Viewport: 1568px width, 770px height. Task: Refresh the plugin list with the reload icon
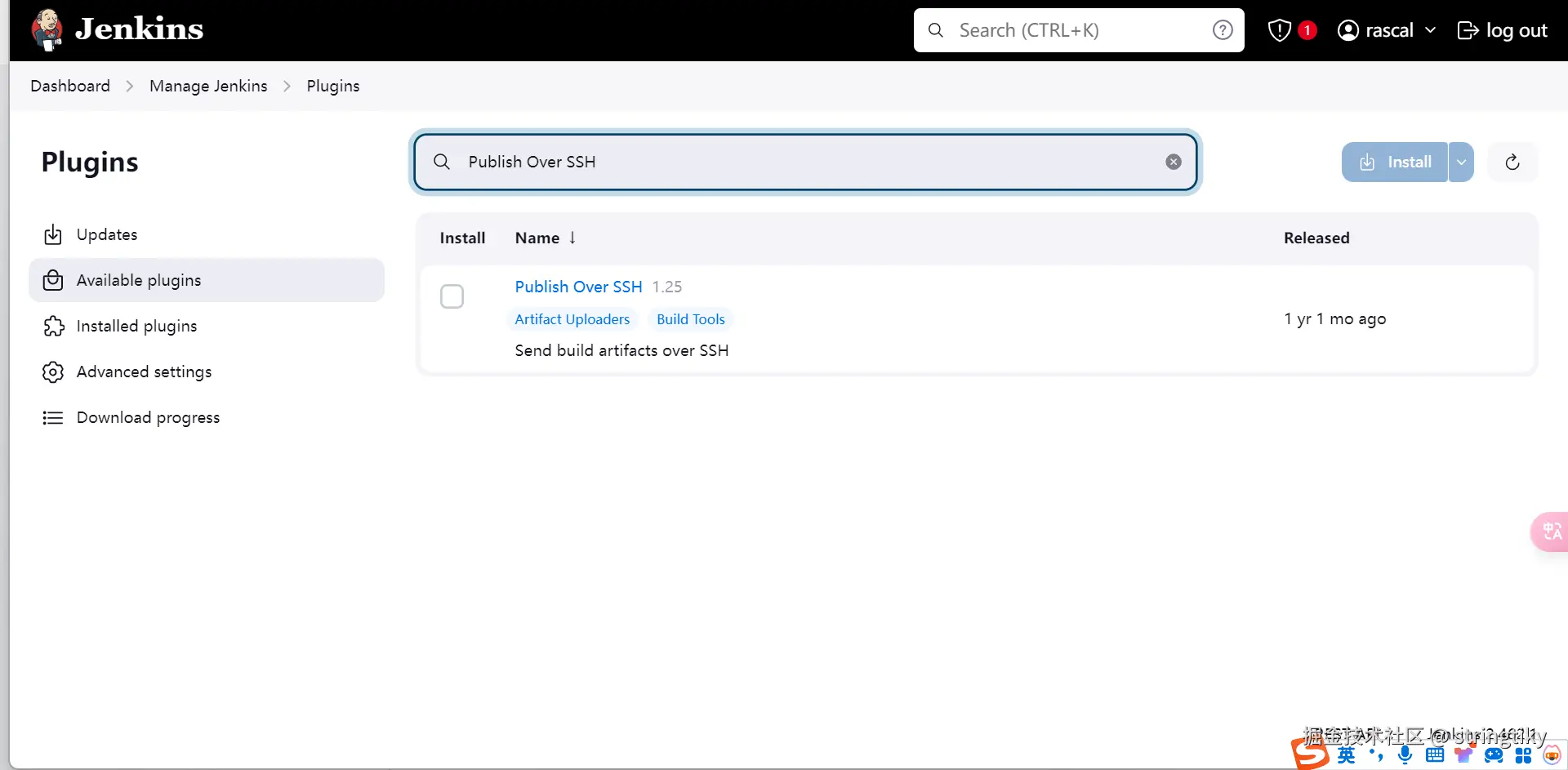(1512, 162)
